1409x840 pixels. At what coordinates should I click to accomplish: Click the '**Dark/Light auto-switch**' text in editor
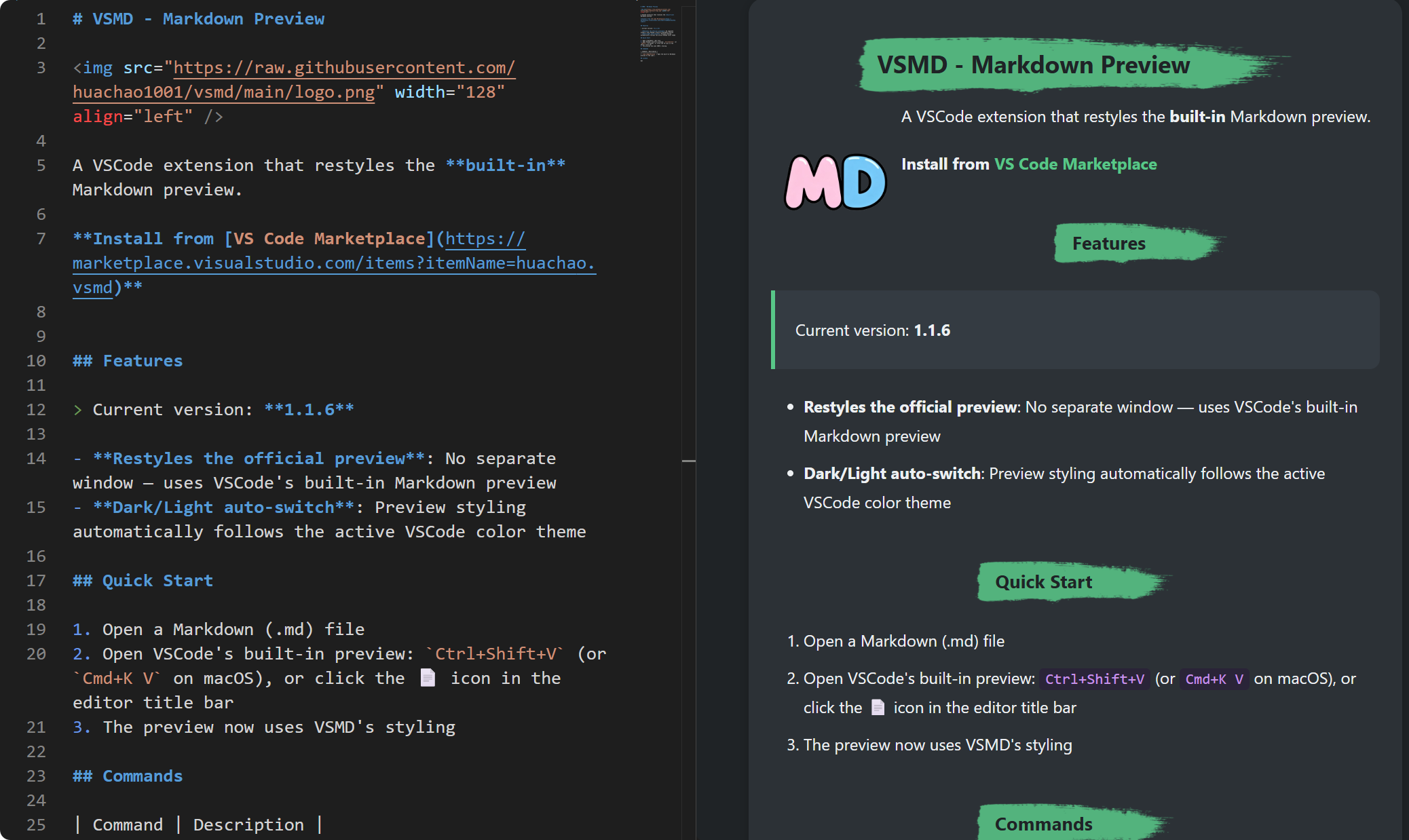click(x=223, y=508)
